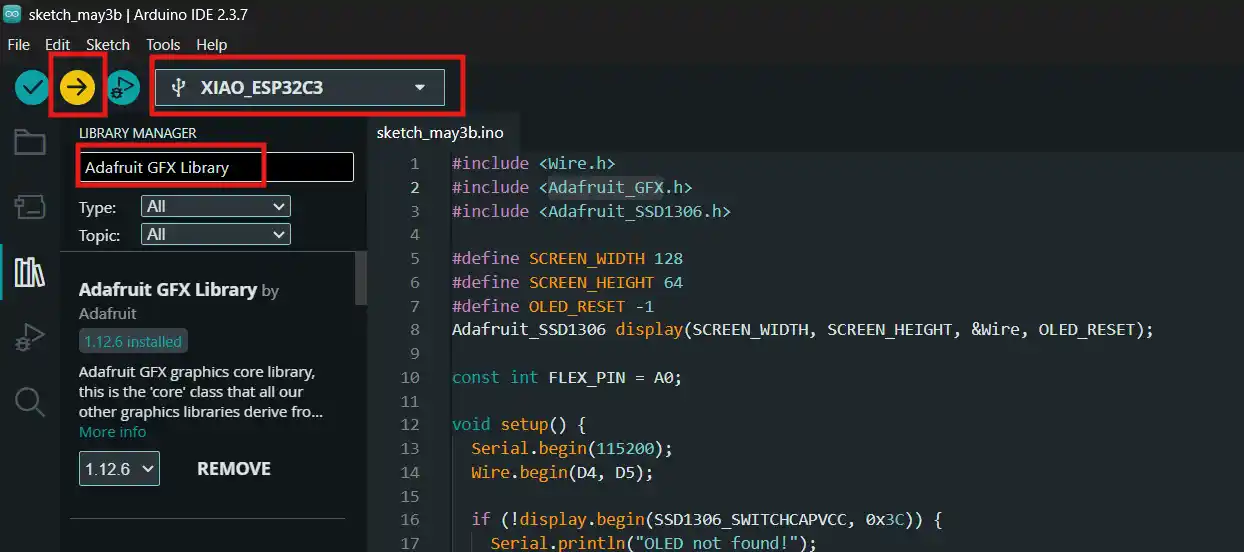Screen dimensions: 1244x552
Task: Open the Debug panel in sidebar
Action: [29, 337]
